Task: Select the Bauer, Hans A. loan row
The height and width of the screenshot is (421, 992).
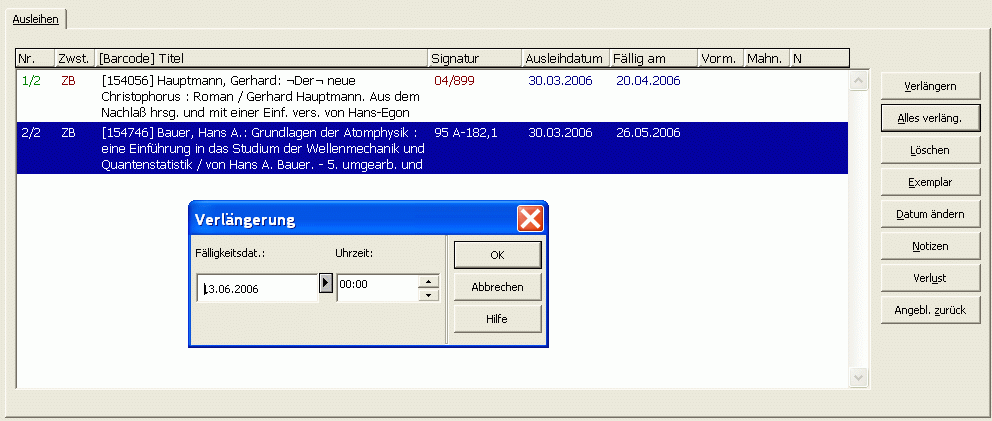Action: (x=431, y=148)
